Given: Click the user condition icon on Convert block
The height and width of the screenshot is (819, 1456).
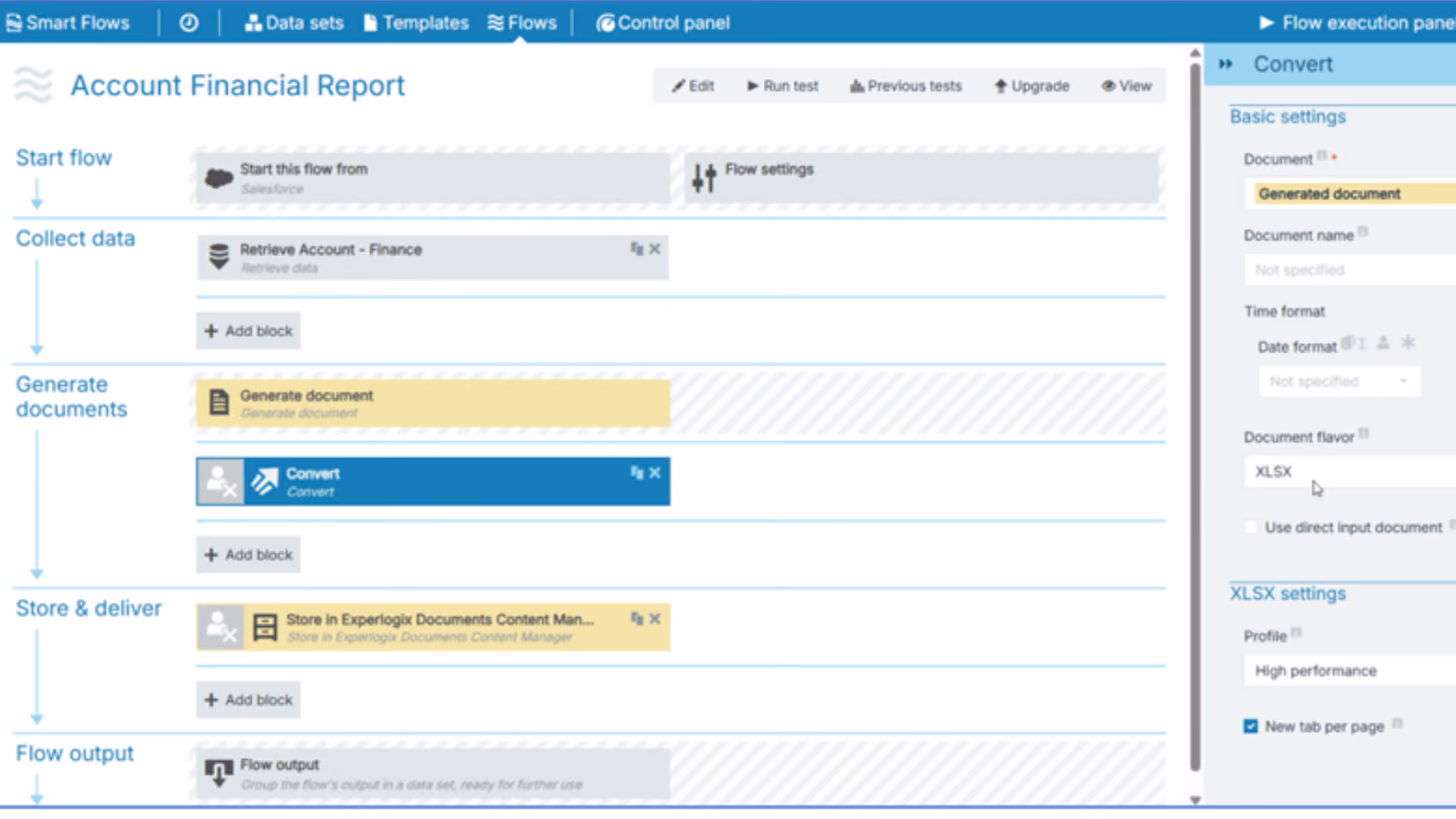Looking at the screenshot, I should click(x=221, y=482).
